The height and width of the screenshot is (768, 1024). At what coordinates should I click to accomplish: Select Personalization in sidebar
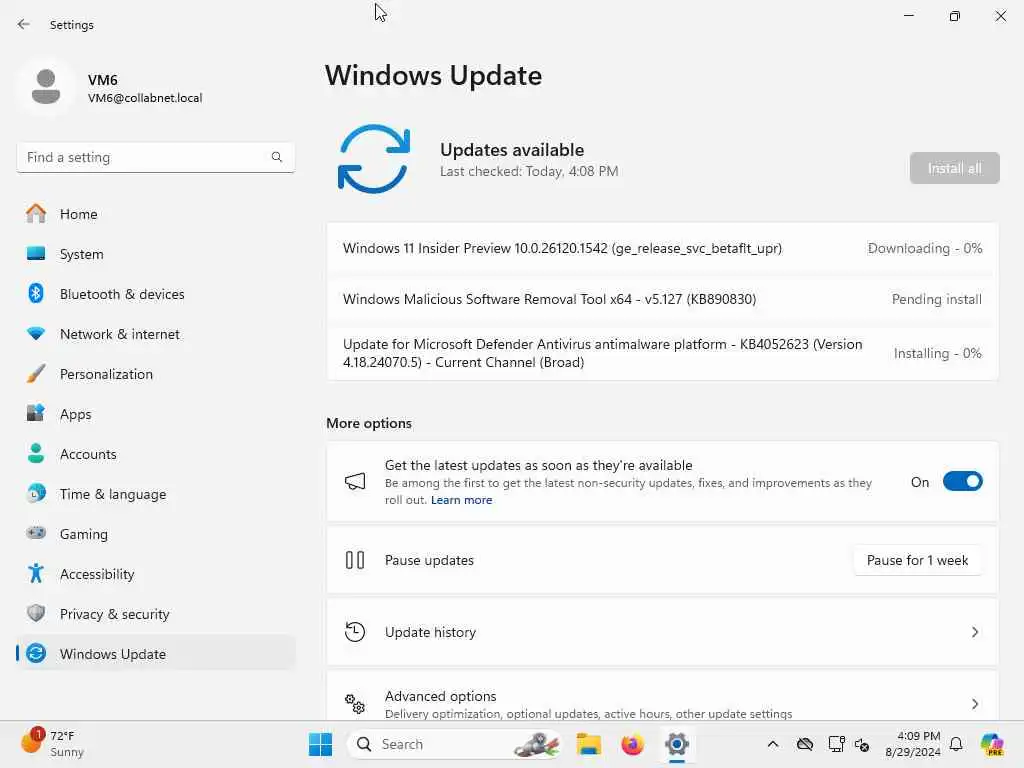(155, 374)
